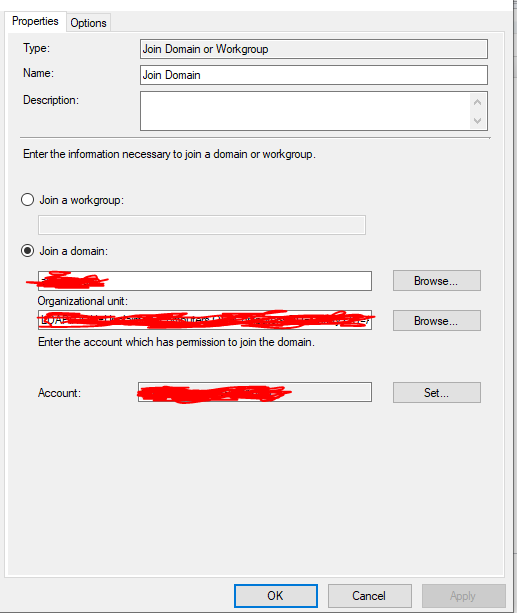Click inside the Description text area

tap(305, 111)
